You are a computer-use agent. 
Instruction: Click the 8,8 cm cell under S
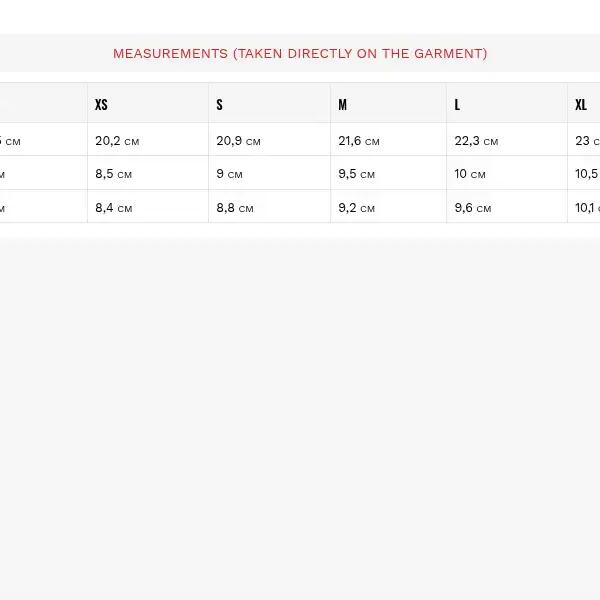234,208
